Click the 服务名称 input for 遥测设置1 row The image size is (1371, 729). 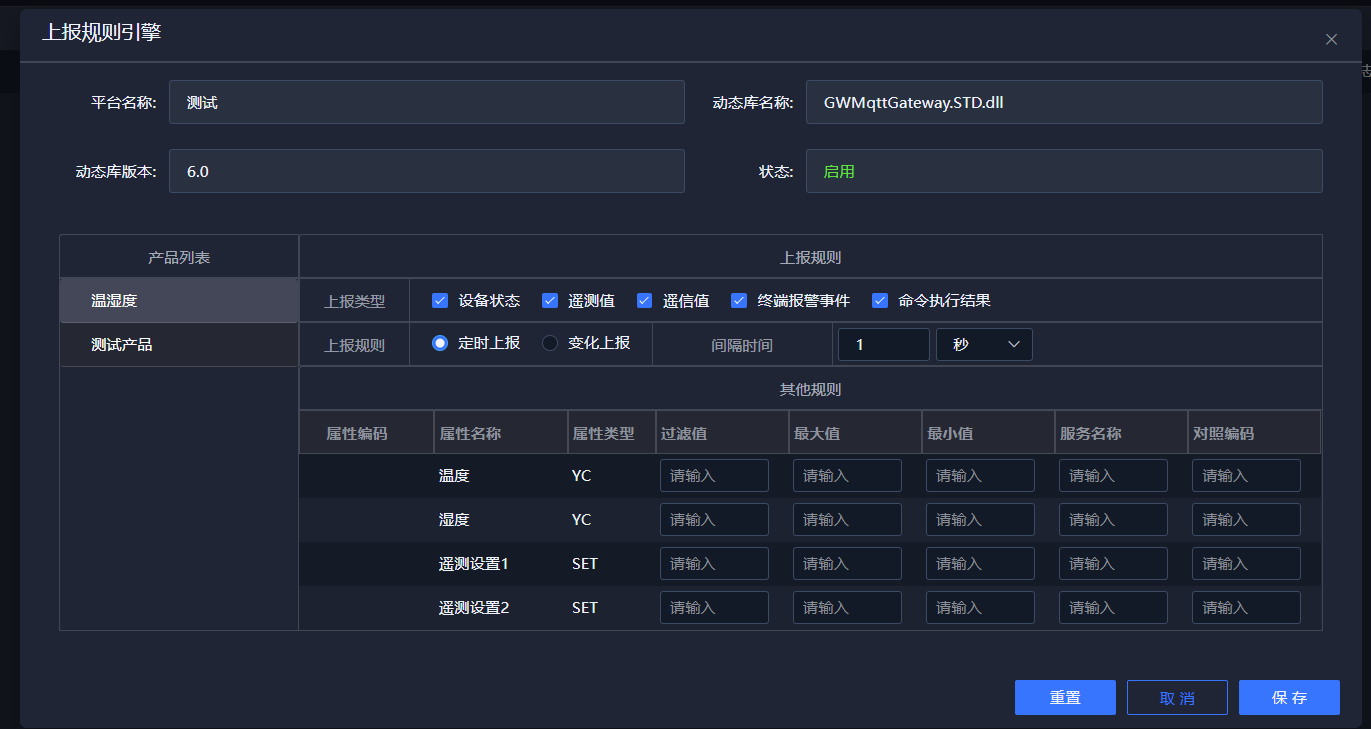point(1113,564)
